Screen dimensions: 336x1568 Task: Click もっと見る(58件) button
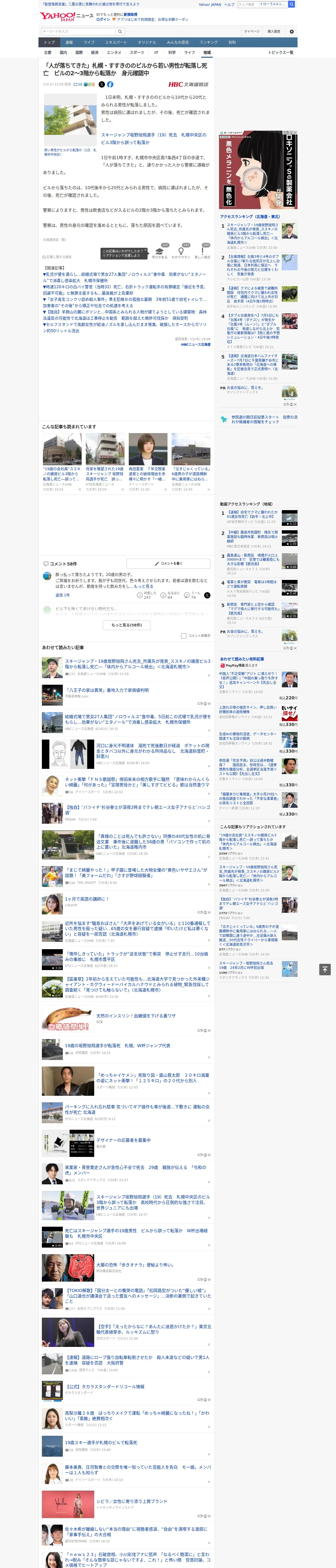pyautogui.click(x=126, y=625)
